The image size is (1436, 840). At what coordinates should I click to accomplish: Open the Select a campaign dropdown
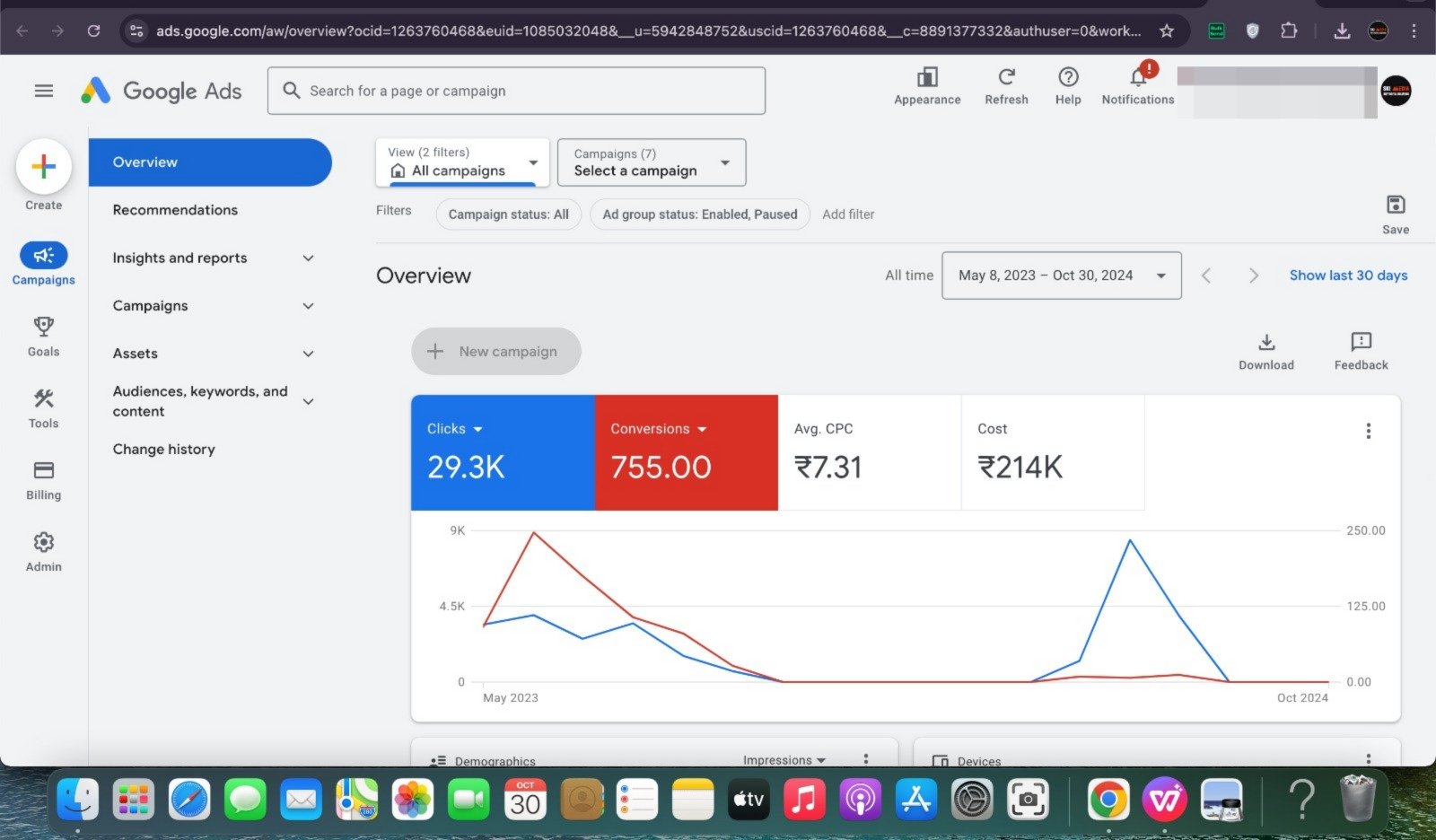click(652, 162)
